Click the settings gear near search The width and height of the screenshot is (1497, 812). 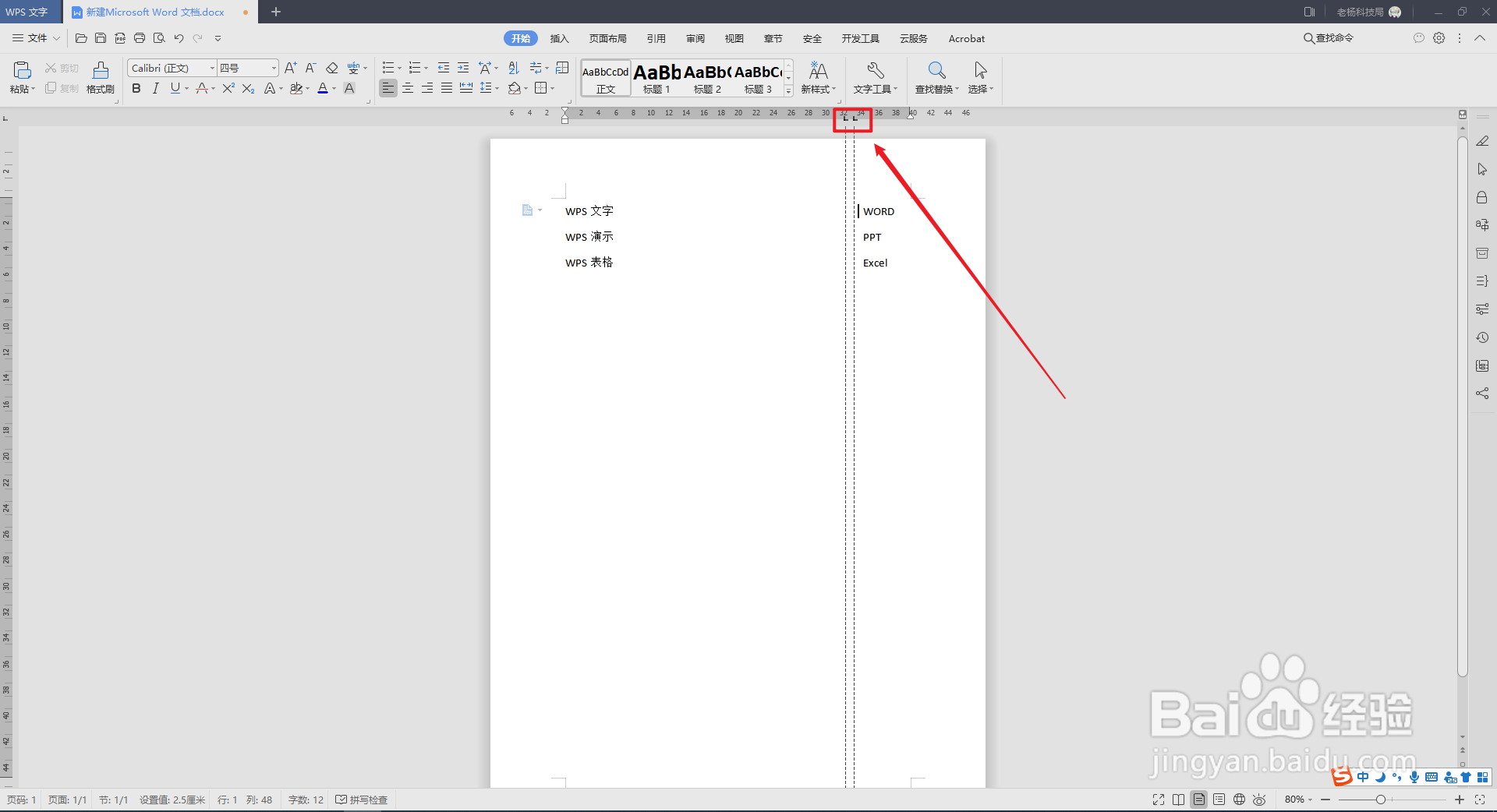tap(1439, 38)
